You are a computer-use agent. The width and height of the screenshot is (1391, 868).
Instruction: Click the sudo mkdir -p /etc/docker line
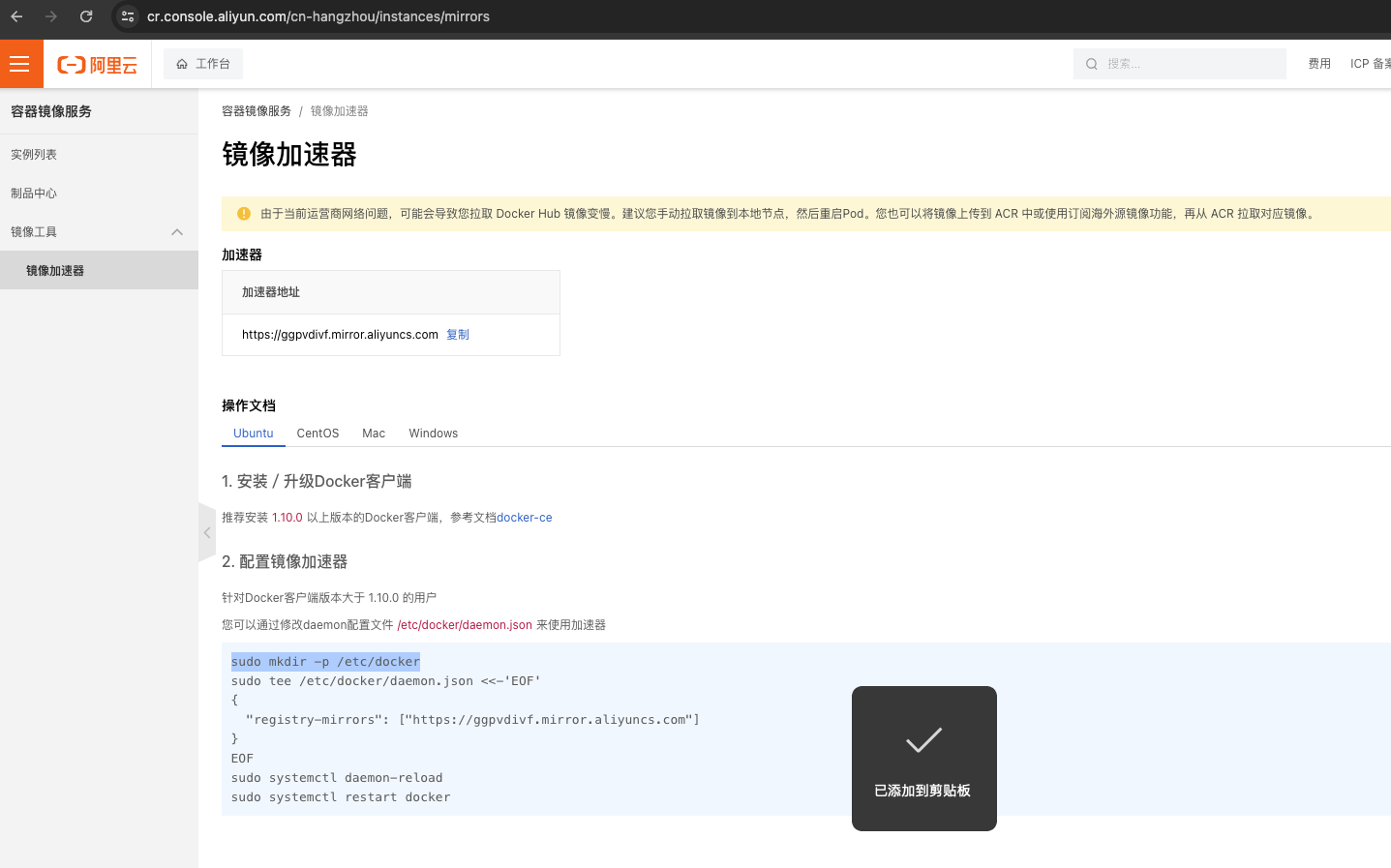click(325, 662)
